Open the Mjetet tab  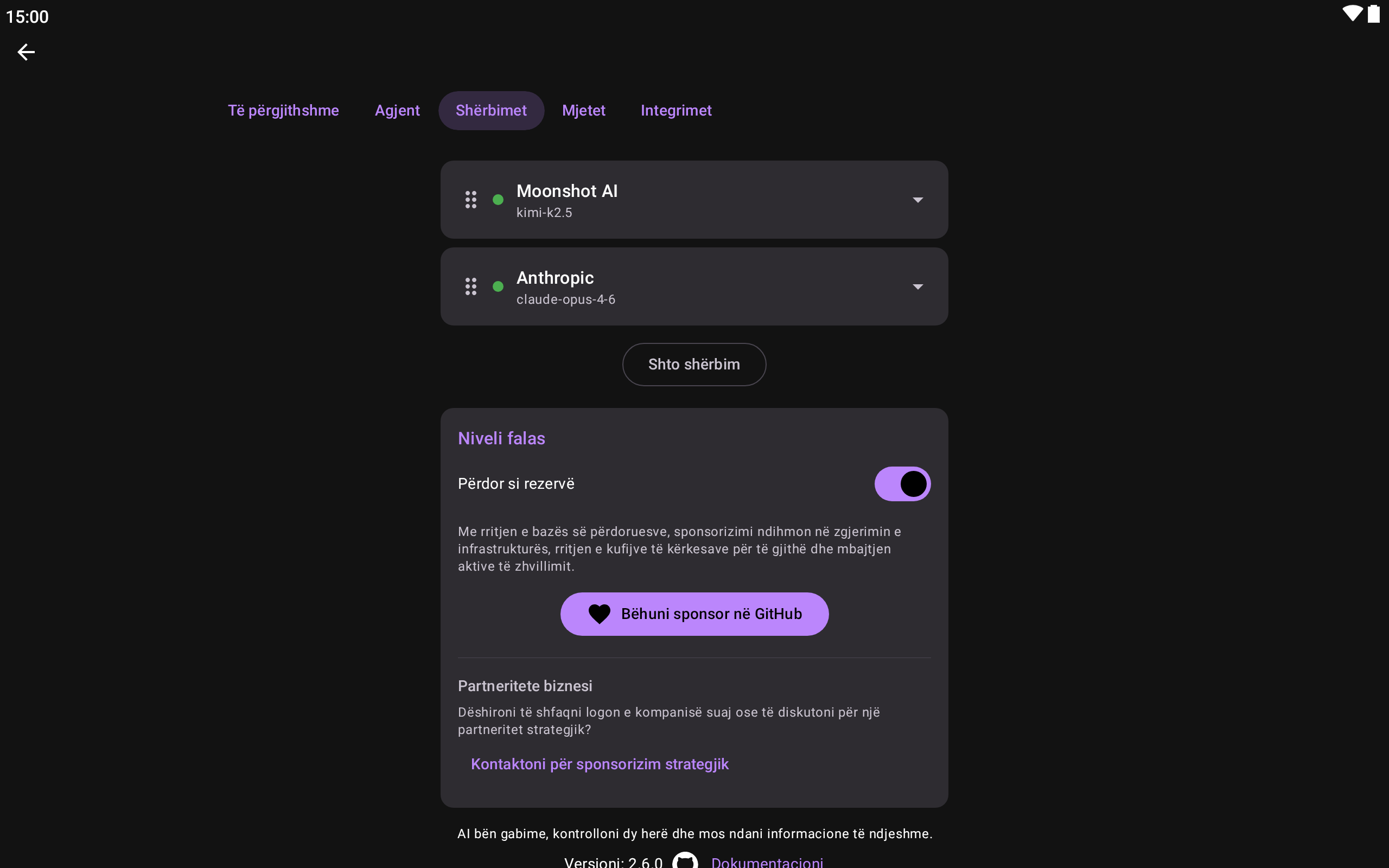click(x=584, y=110)
